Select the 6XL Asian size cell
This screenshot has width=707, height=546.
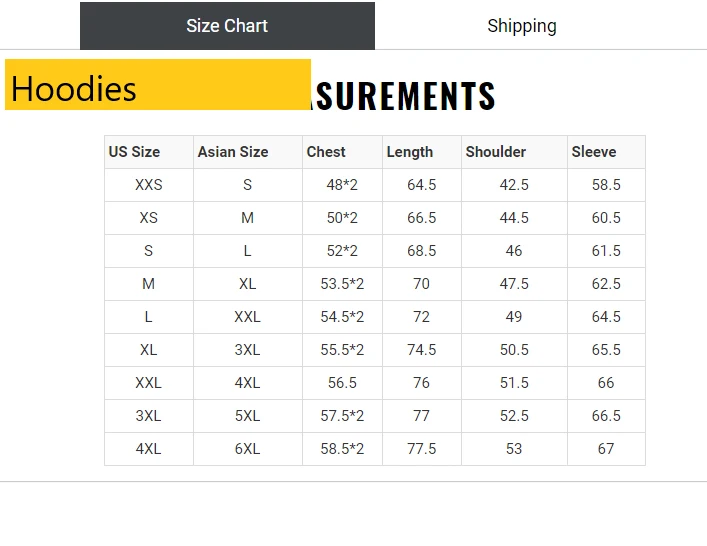248,449
